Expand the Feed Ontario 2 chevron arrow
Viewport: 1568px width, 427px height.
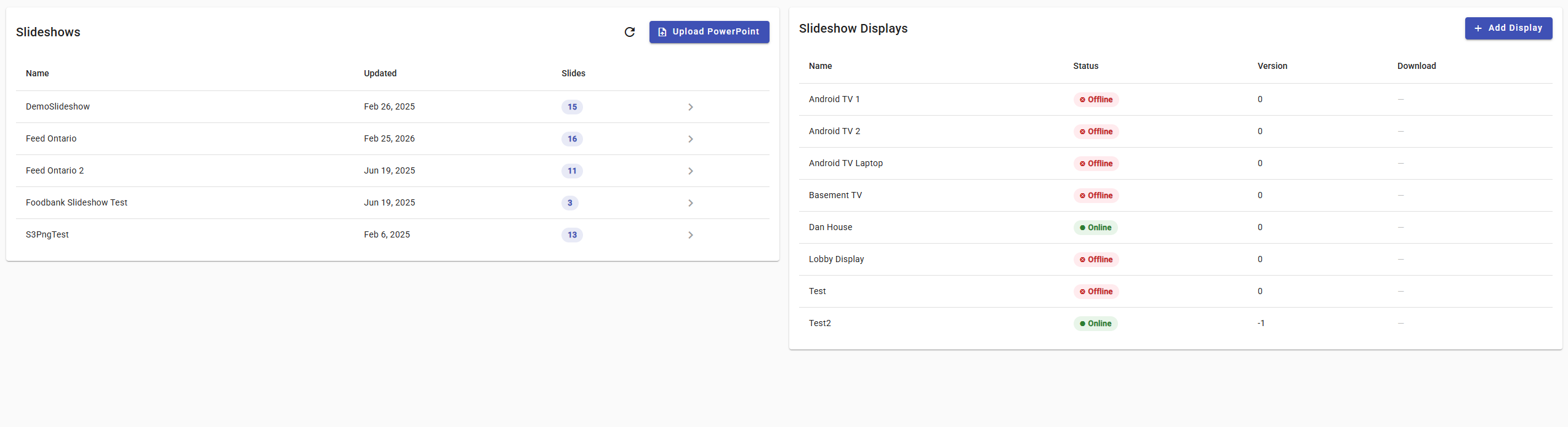(x=690, y=171)
